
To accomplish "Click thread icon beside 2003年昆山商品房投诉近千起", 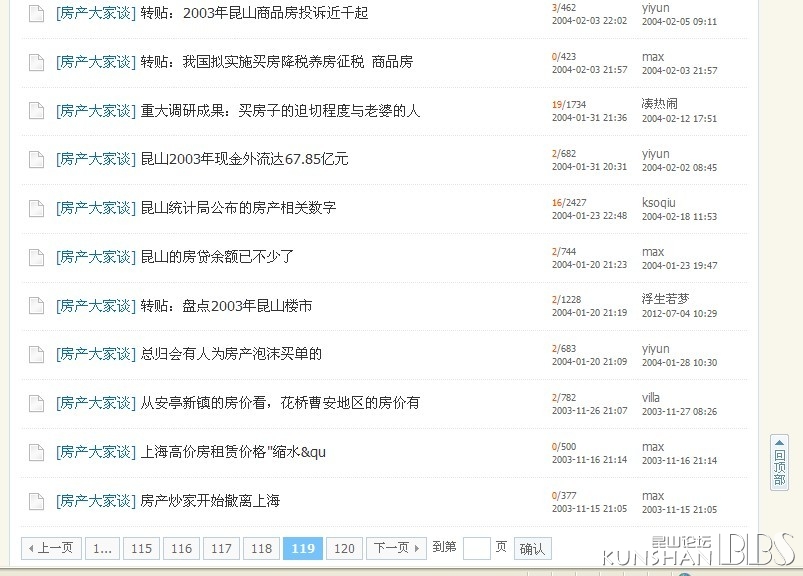I will (x=36, y=13).
